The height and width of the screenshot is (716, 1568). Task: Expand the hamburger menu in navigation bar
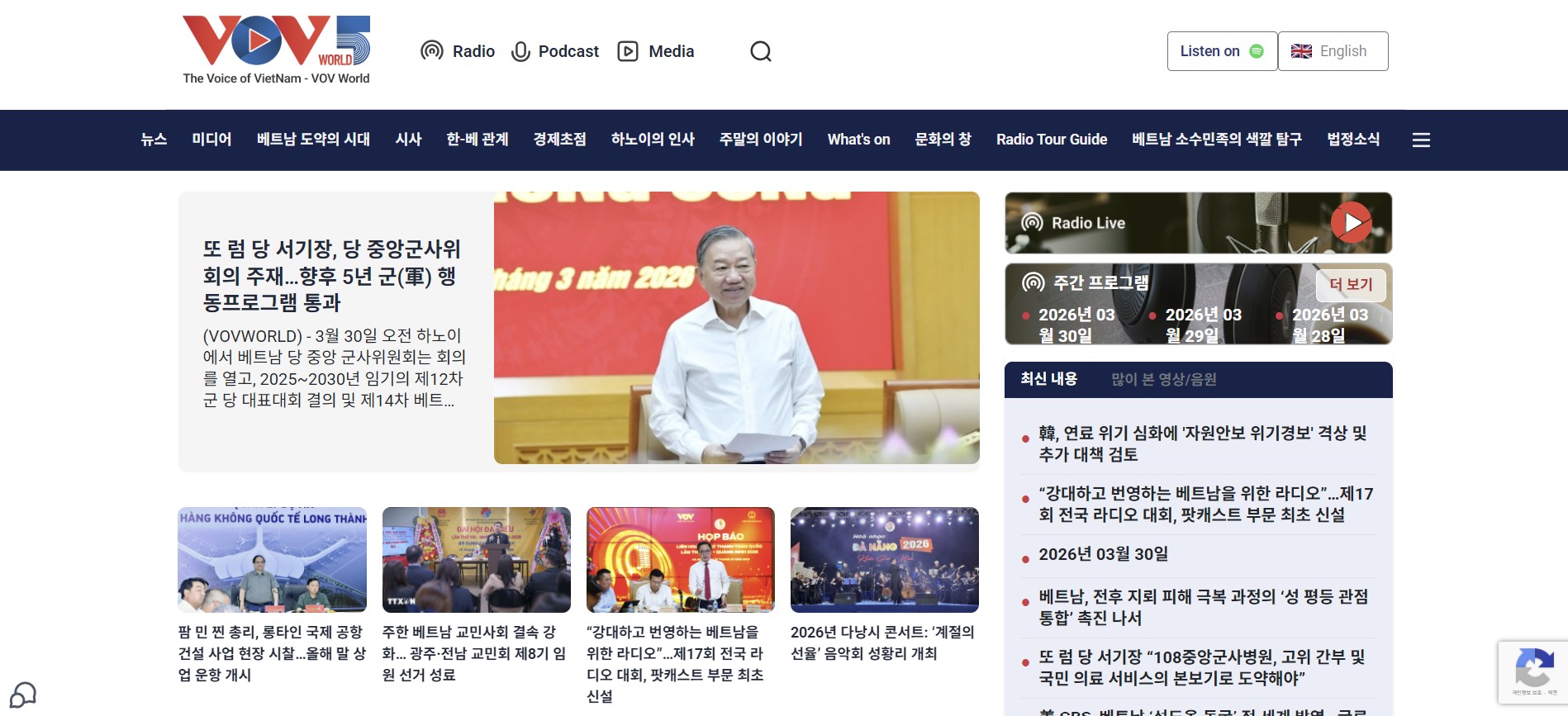point(1421,140)
